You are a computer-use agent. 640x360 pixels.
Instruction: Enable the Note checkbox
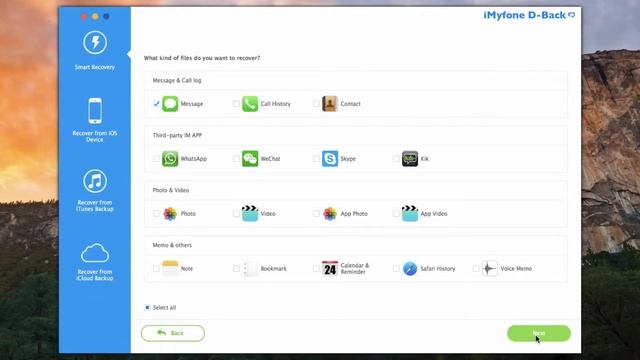(x=156, y=269)
